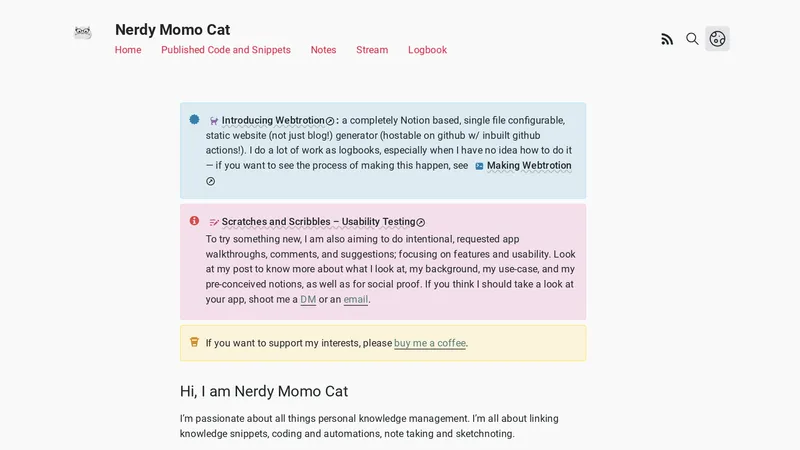Open the search magnifier icon
Image resolution: width=800 pixels, height=450 pixels.
692,39
